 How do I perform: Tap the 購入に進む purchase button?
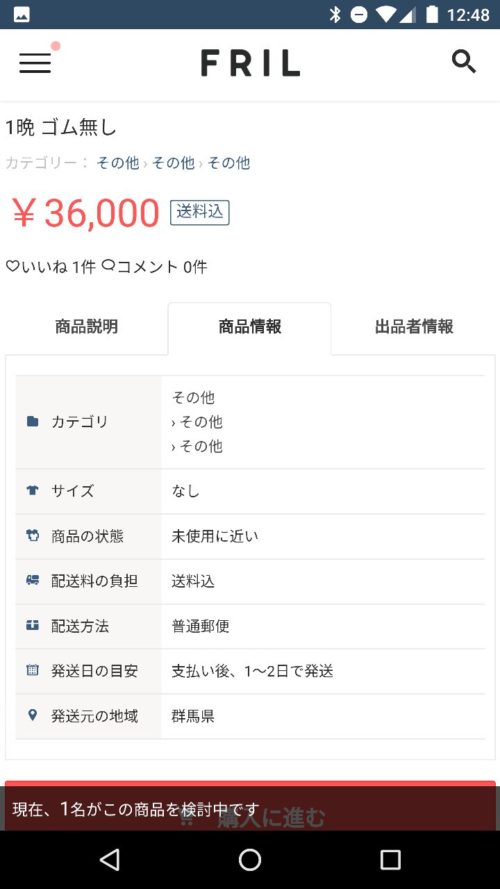(250, 807)
